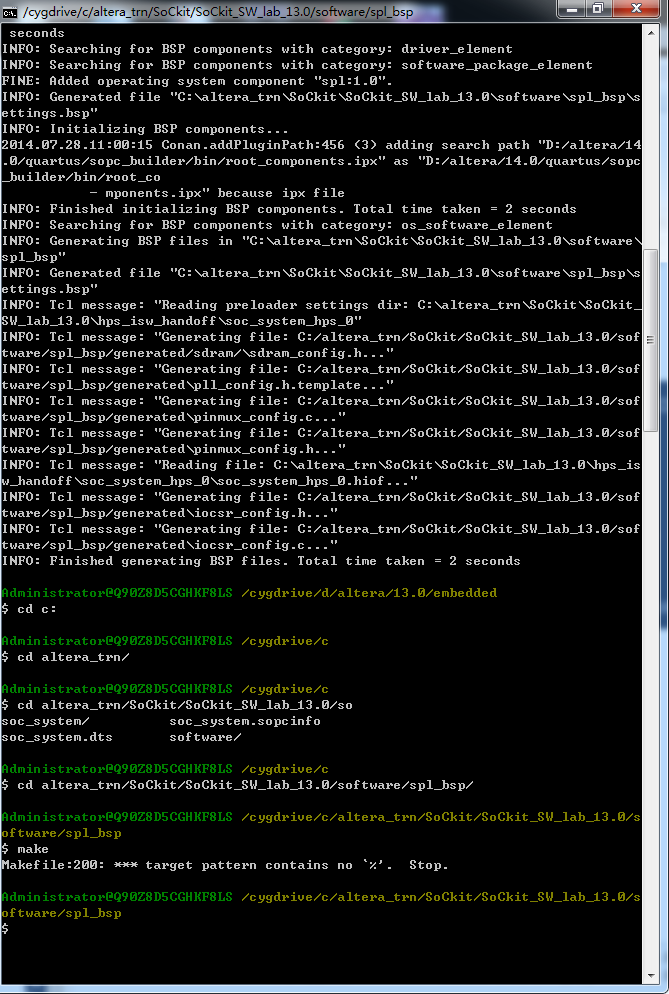Minimize the Cygwin terminal window
The width and height of the screenshot is (669, 994).
point(573,9)
